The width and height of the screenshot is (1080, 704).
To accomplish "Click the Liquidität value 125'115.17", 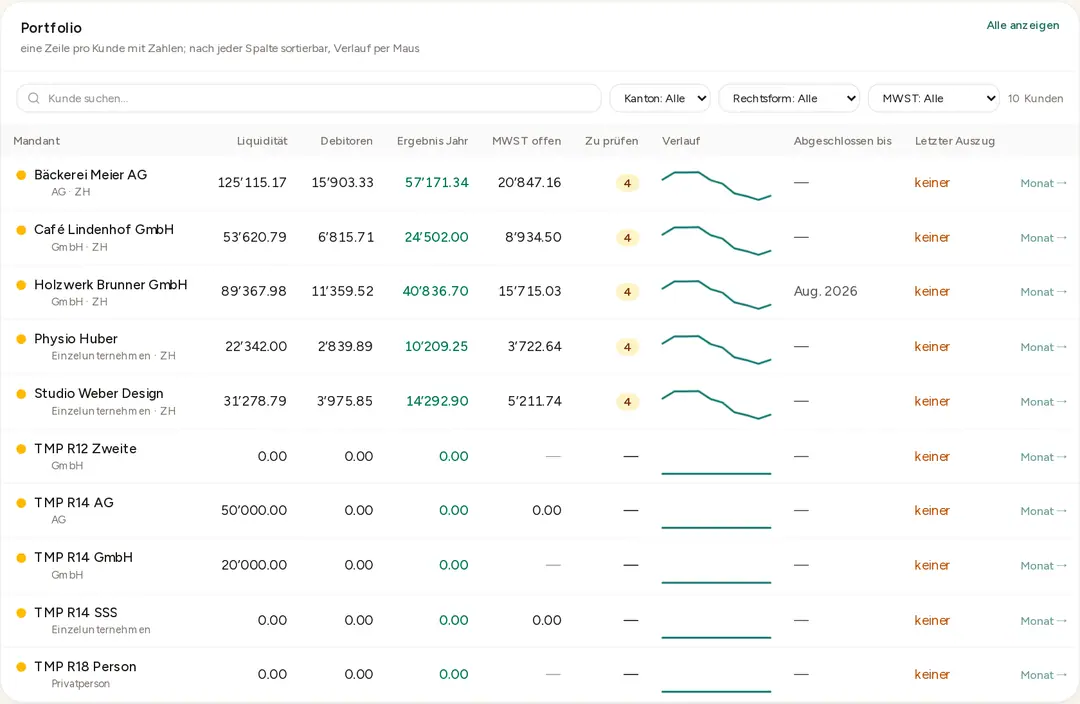I will (252, 183).
